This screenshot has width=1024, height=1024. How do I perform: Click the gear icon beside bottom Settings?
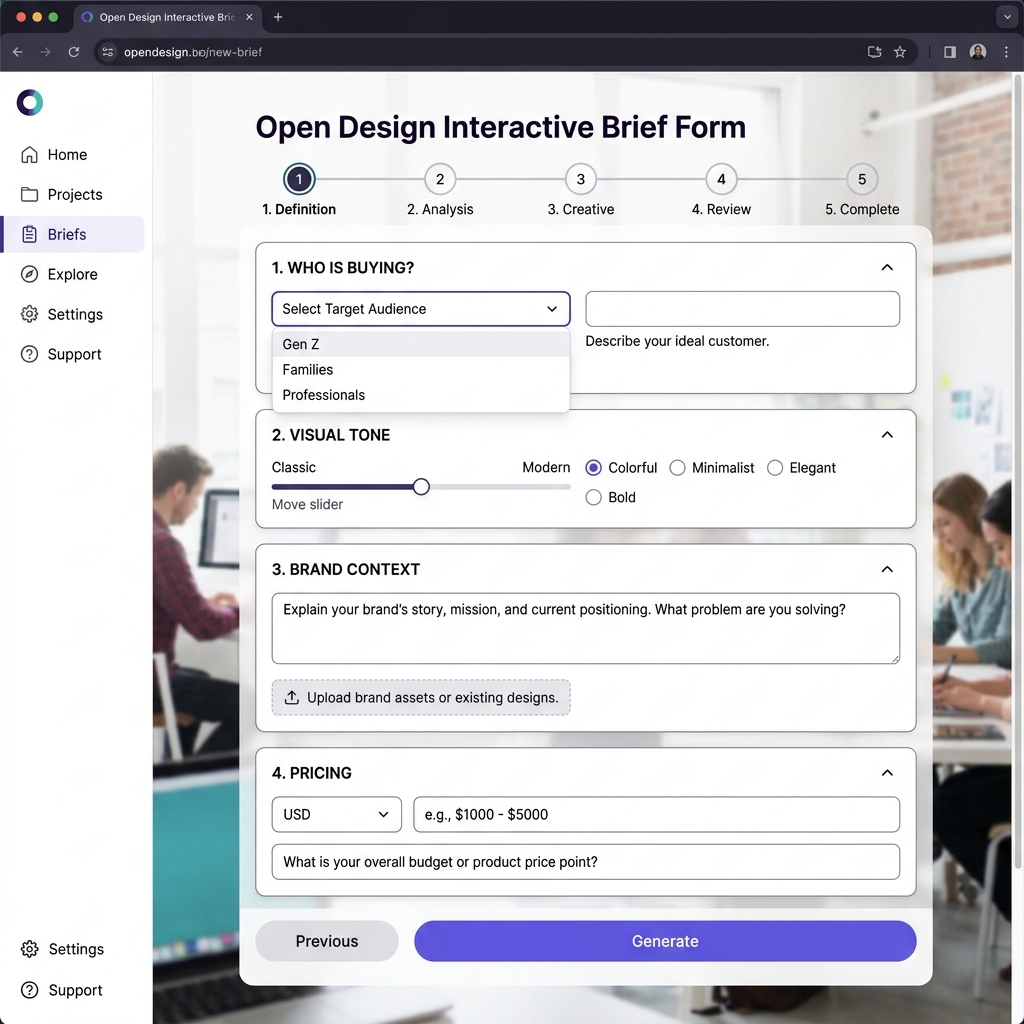29,949
